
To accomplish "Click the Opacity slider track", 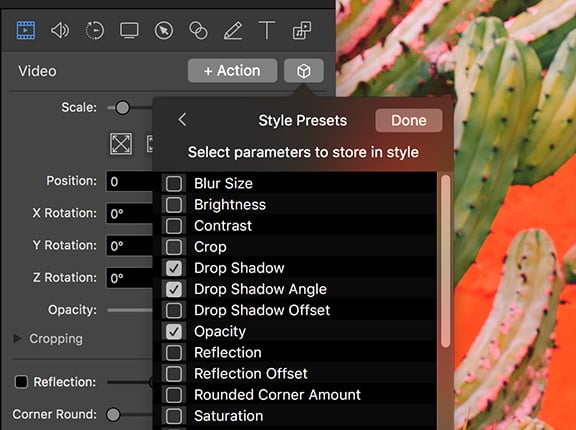I will pos(130,310).
